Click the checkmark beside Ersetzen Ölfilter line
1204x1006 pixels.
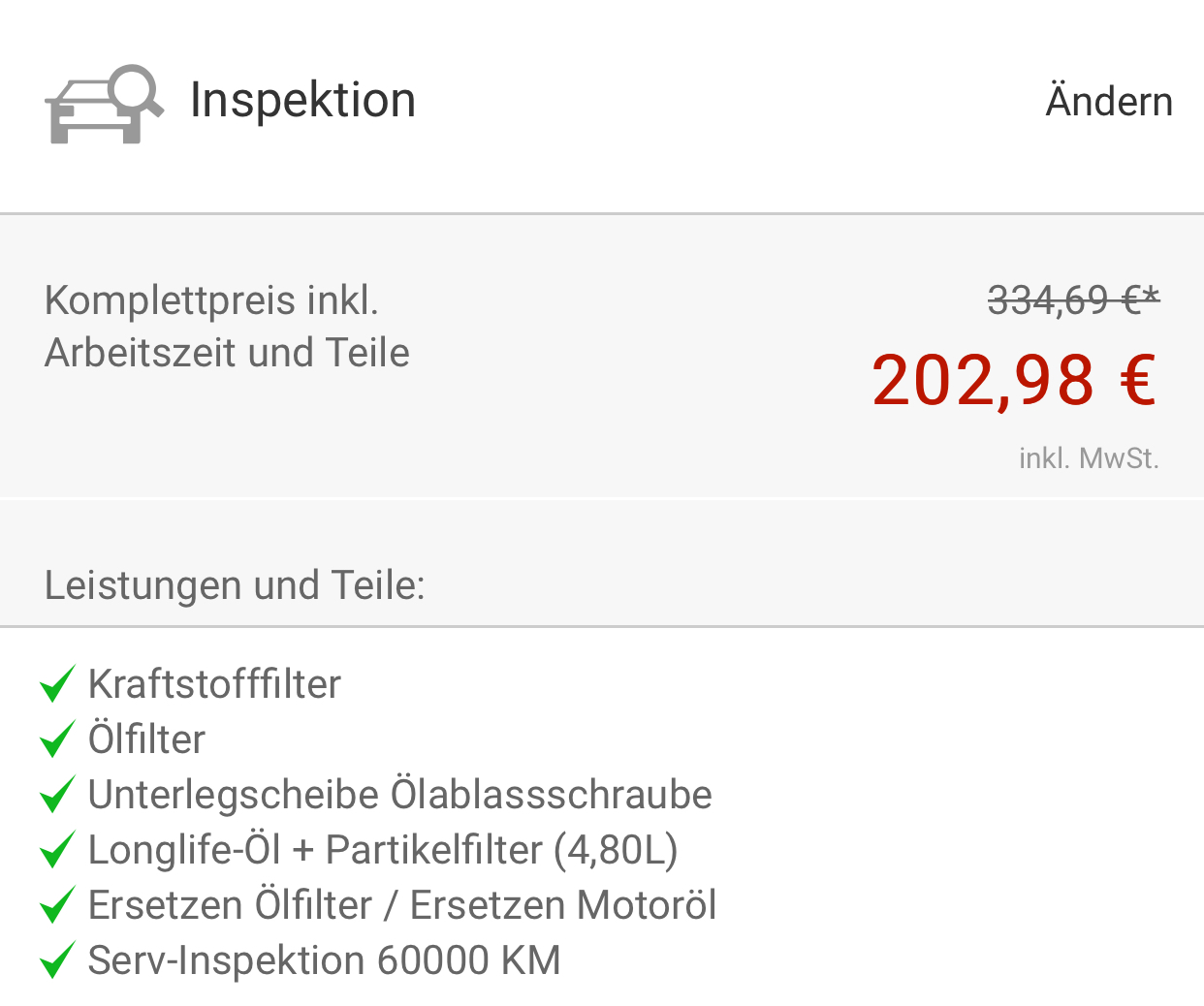point(57,905)
